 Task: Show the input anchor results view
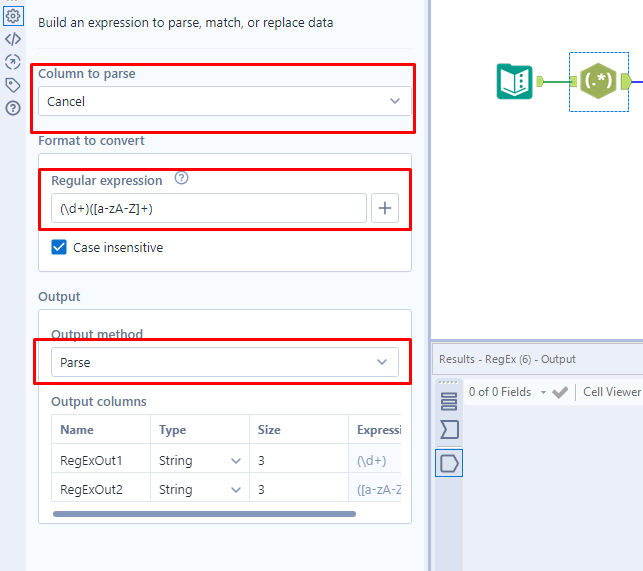coord(449,430)
